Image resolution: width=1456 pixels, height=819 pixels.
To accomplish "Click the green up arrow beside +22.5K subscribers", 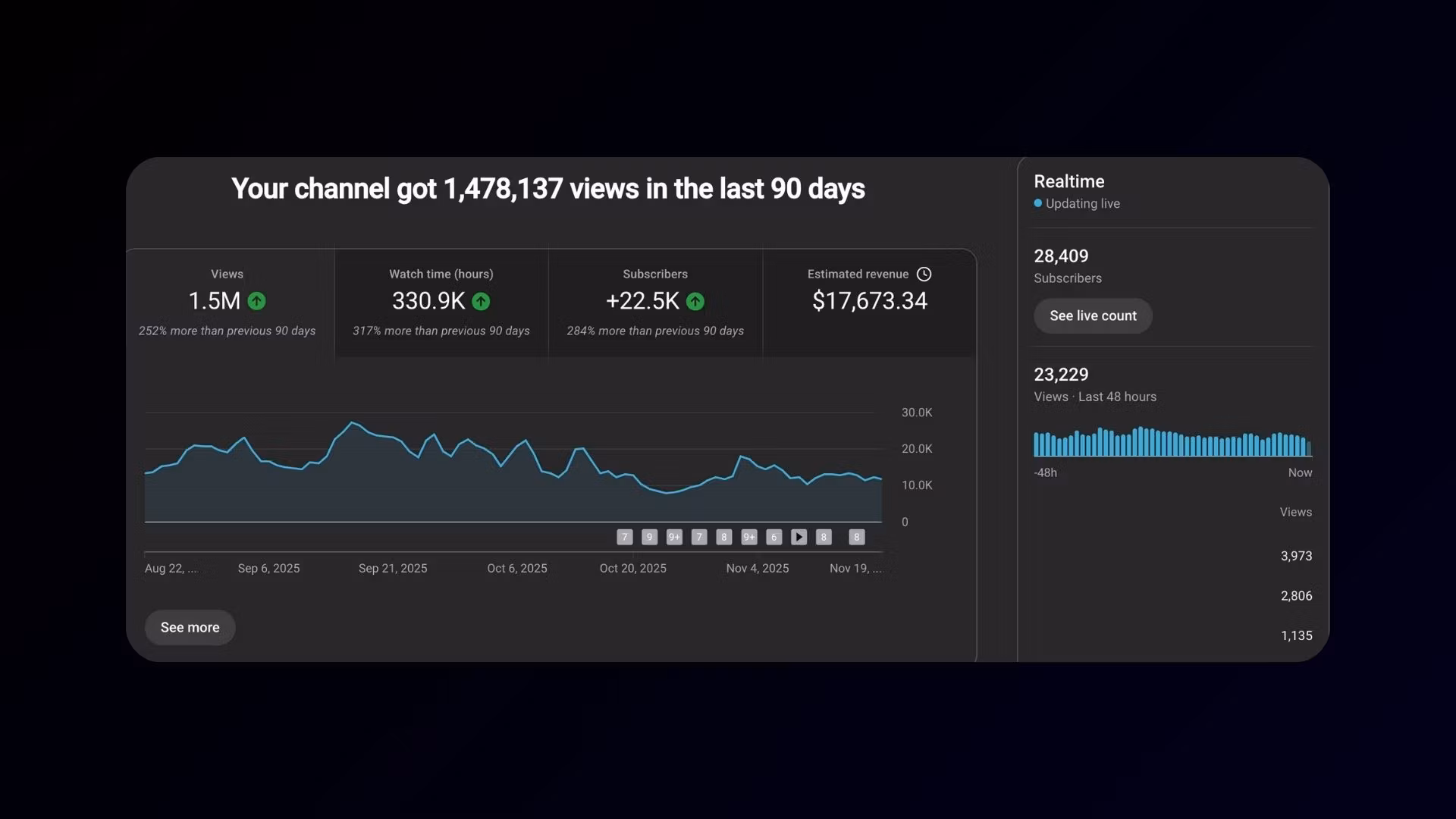I will click(695, 301).
